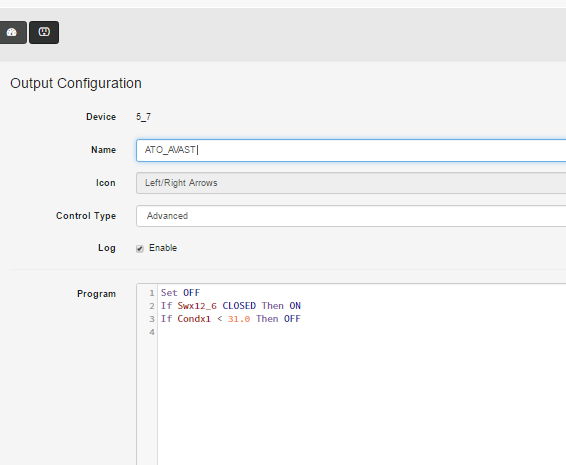Open the Icon dropdown showing Left/Right Arrows
The image size is (566, 465).
click(x=351, y=183)
